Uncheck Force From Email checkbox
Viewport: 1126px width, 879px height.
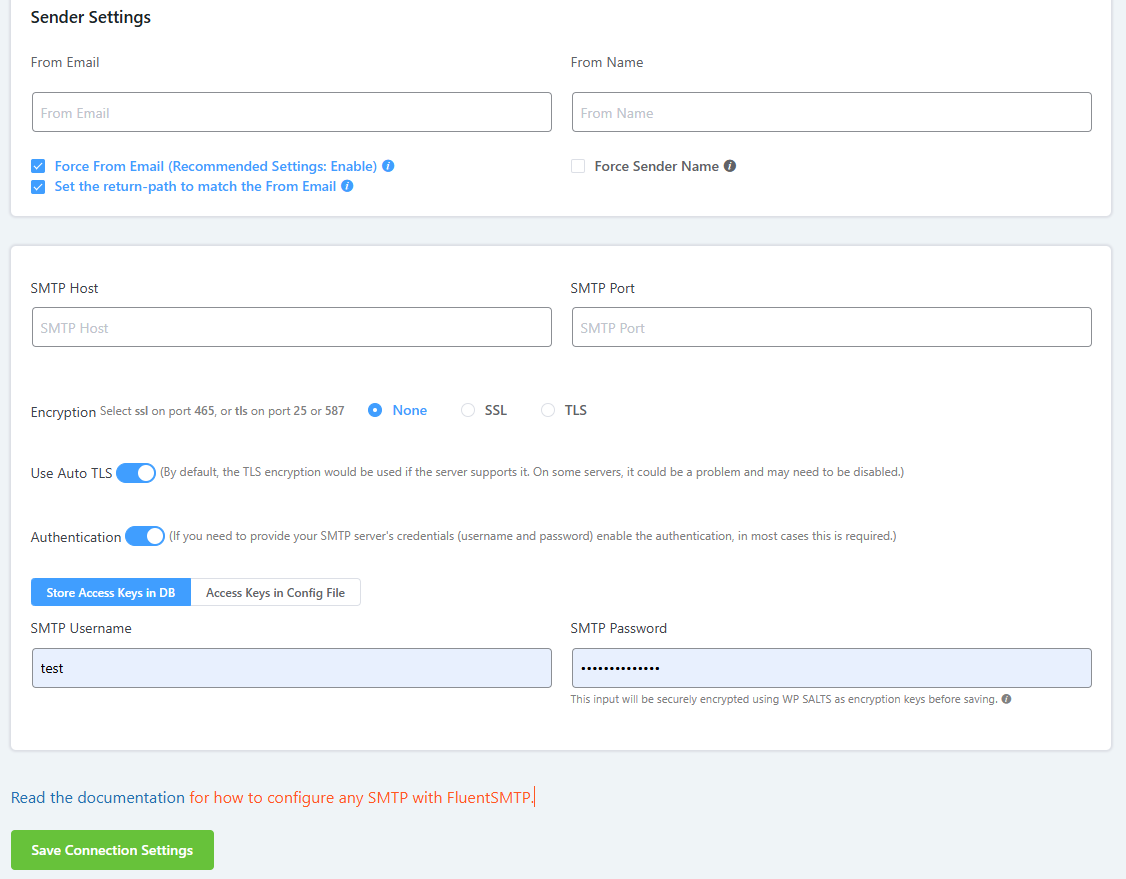38,166
